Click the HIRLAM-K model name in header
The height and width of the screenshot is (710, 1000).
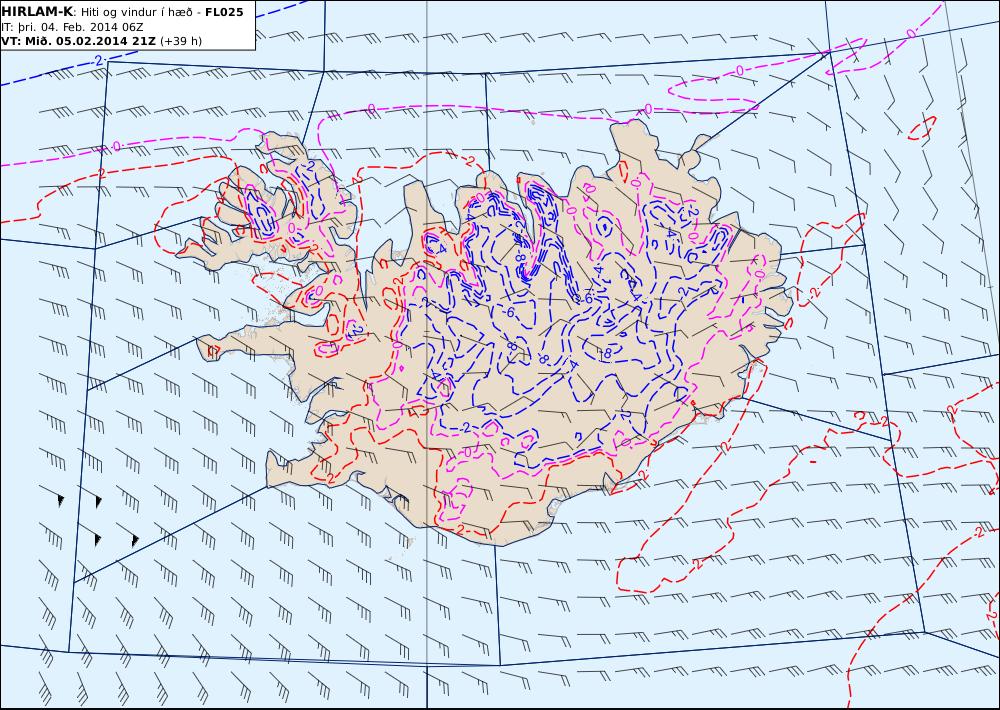tap(37, 12)
